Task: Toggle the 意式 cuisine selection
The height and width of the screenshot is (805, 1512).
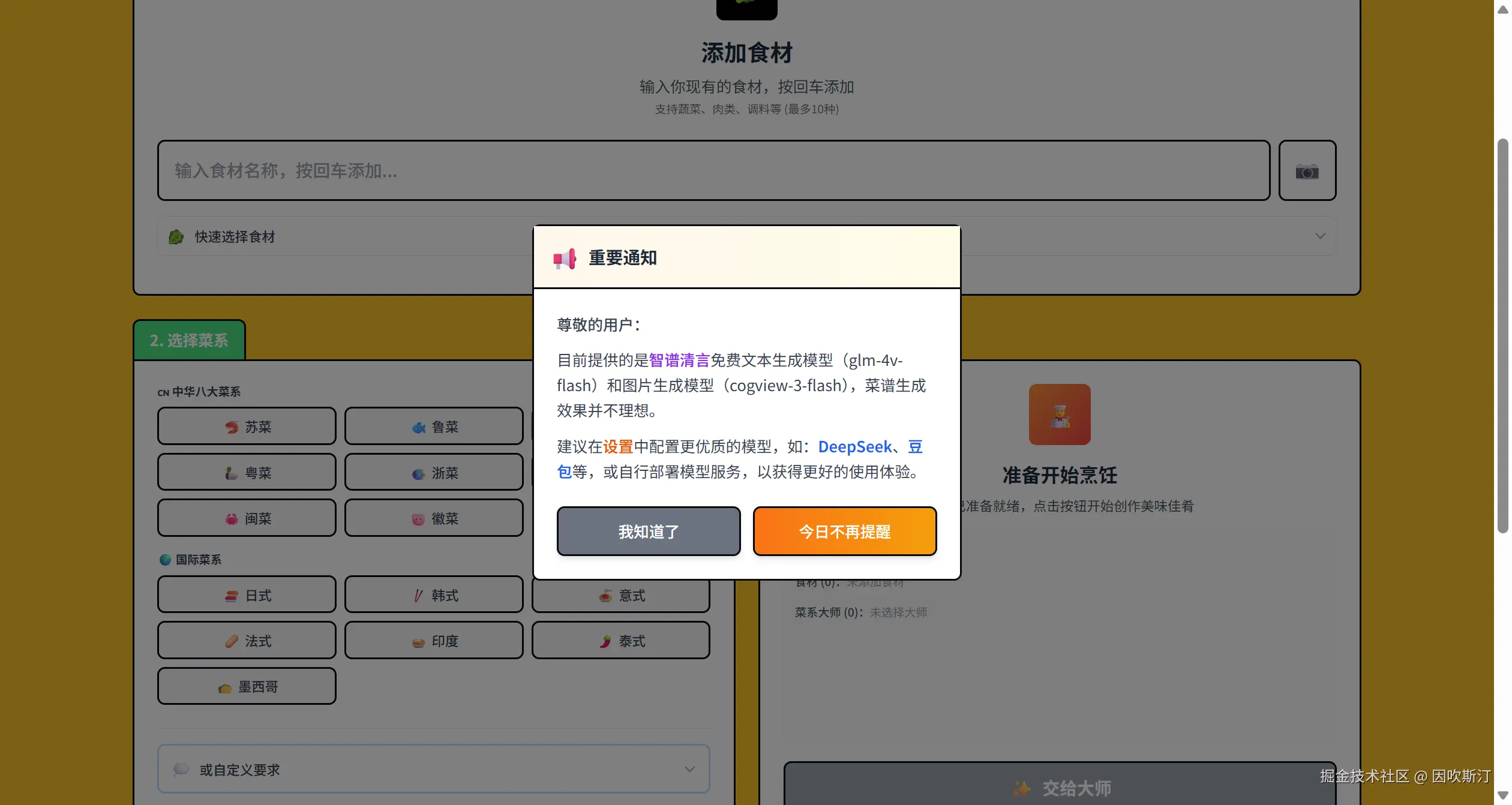Action: (x=620, y=594)
